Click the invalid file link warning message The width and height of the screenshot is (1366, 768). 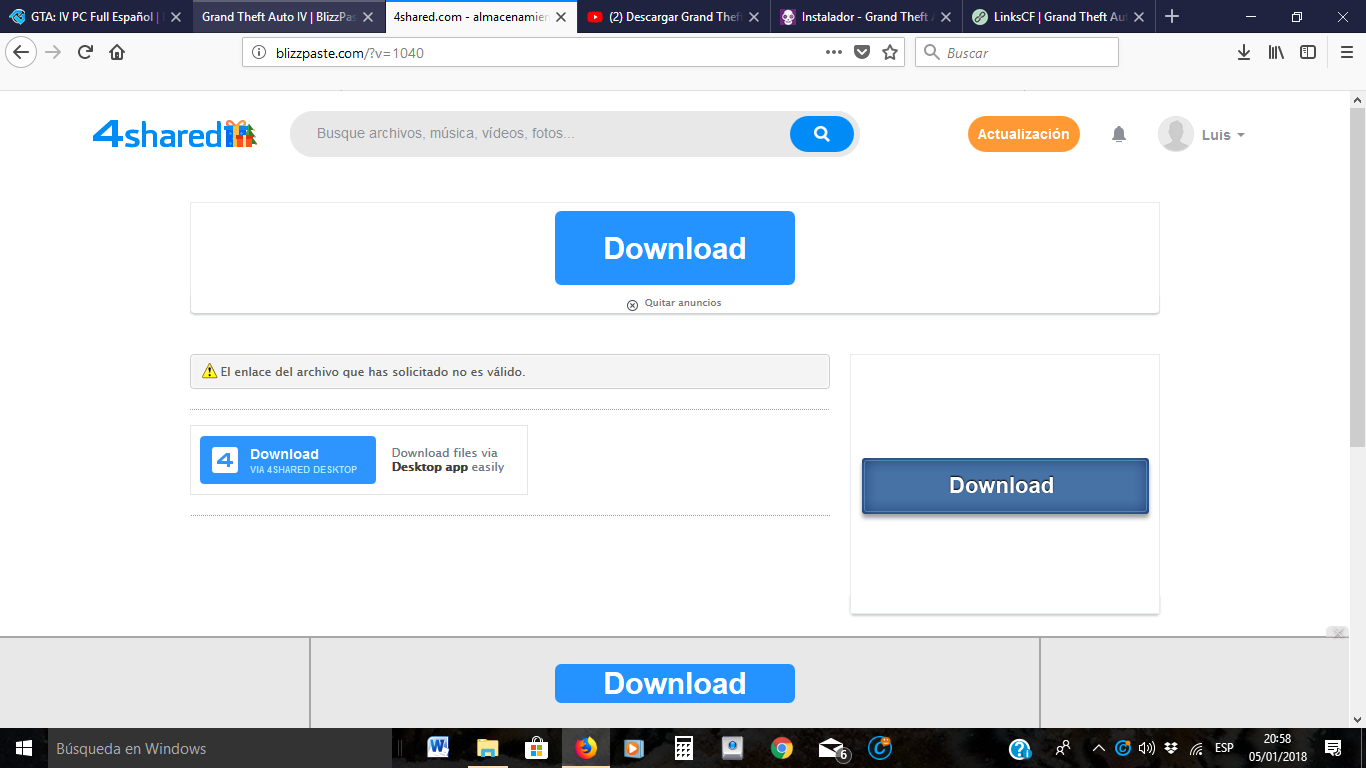tap(510, 371)
